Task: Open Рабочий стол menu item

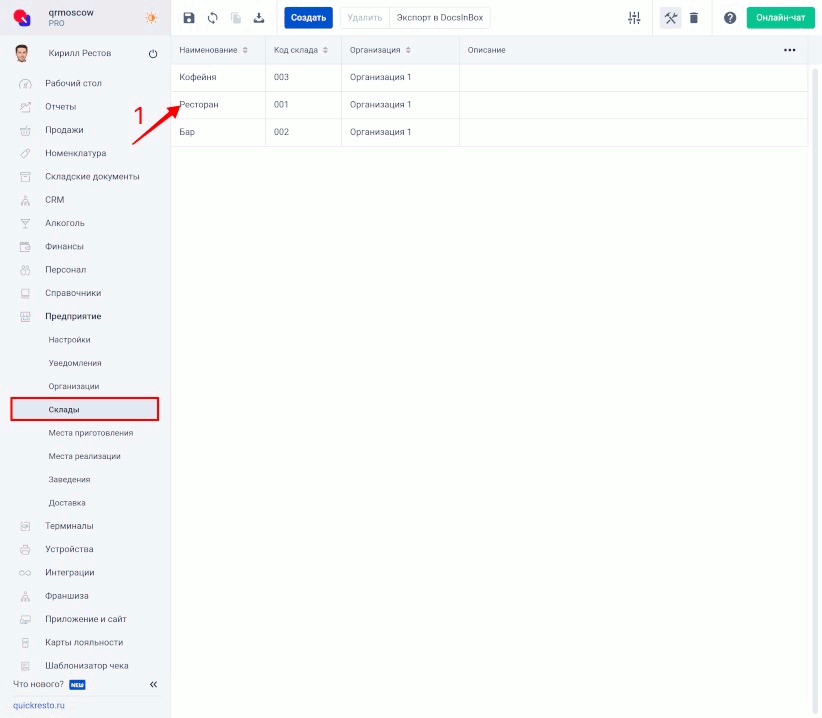Action: (73, 83)
